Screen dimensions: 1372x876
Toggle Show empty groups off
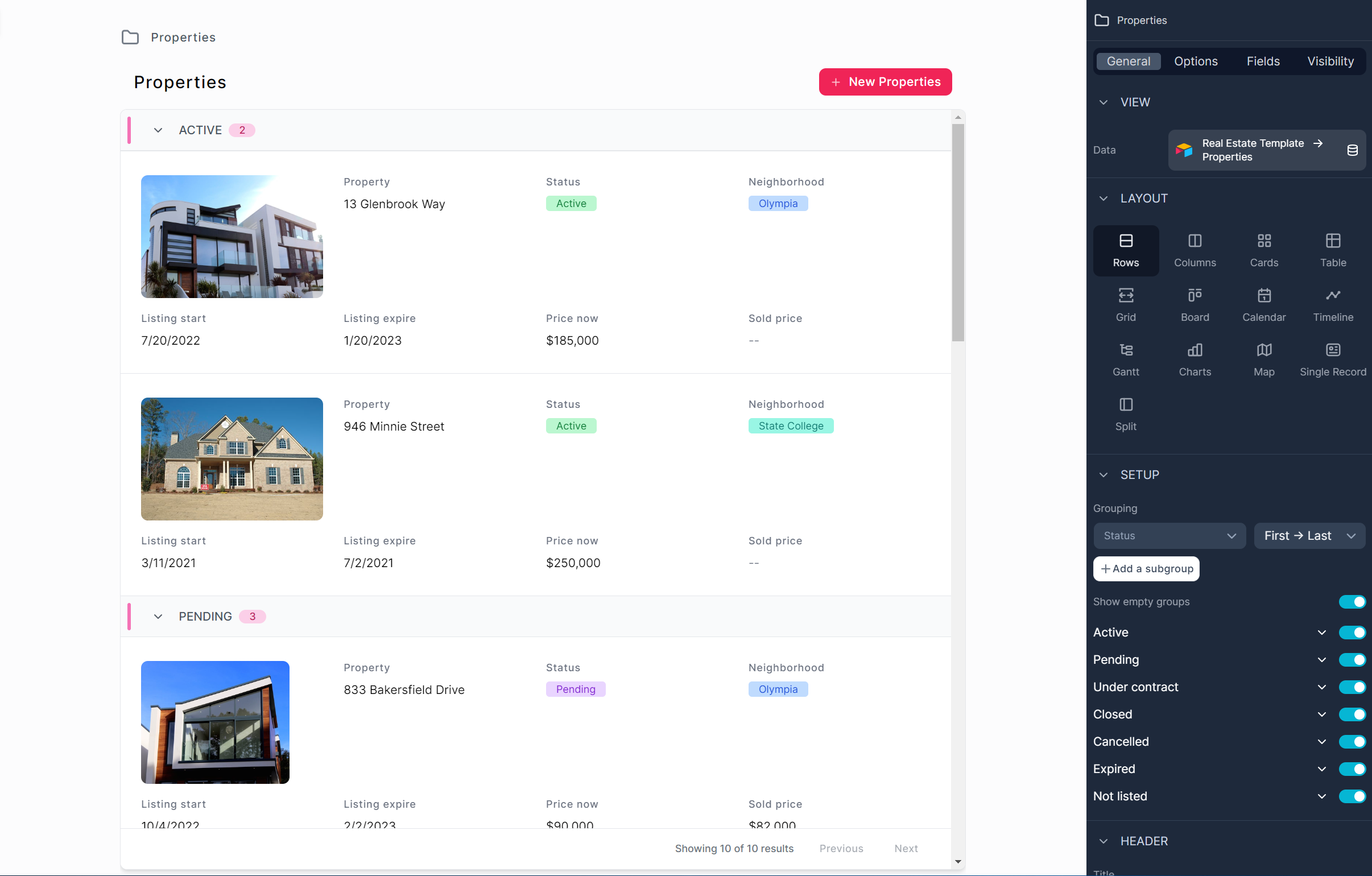click(x=1351, y=601)
